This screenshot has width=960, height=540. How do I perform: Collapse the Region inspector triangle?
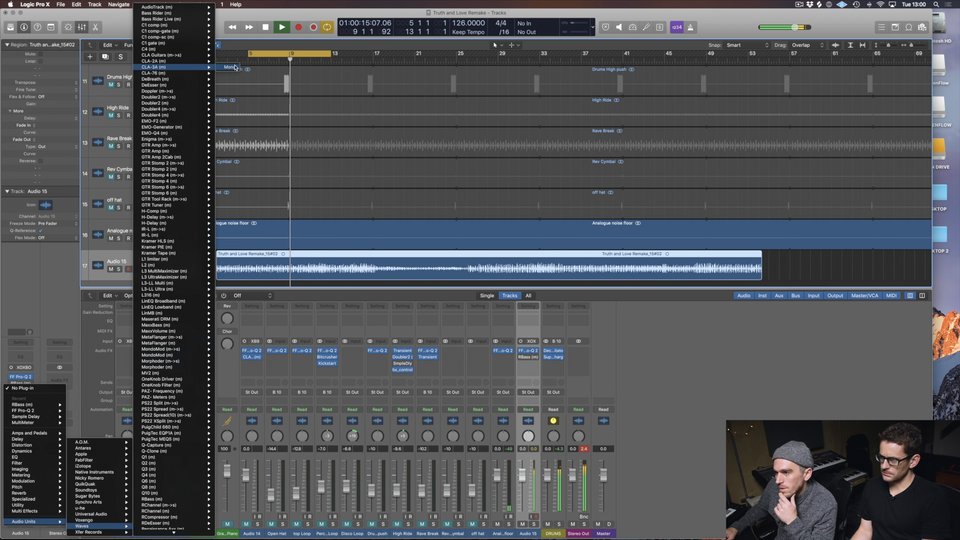[x=7, y=45]
